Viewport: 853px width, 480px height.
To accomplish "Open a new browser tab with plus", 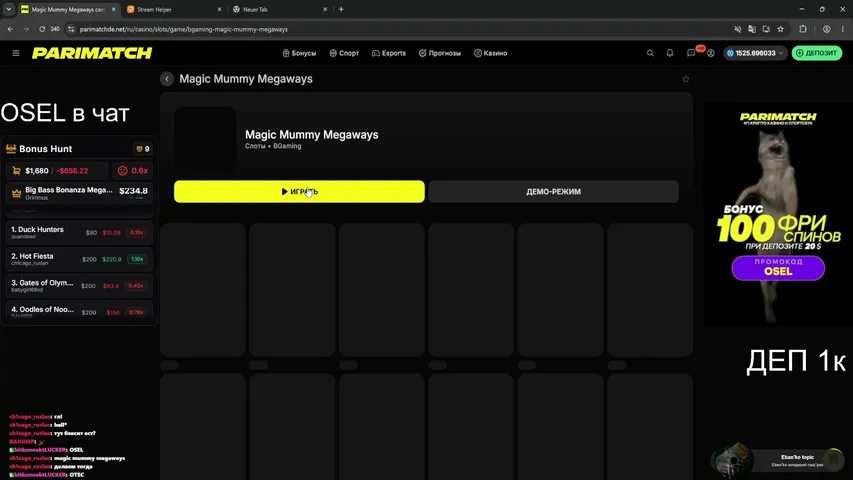I will [341, 9].
